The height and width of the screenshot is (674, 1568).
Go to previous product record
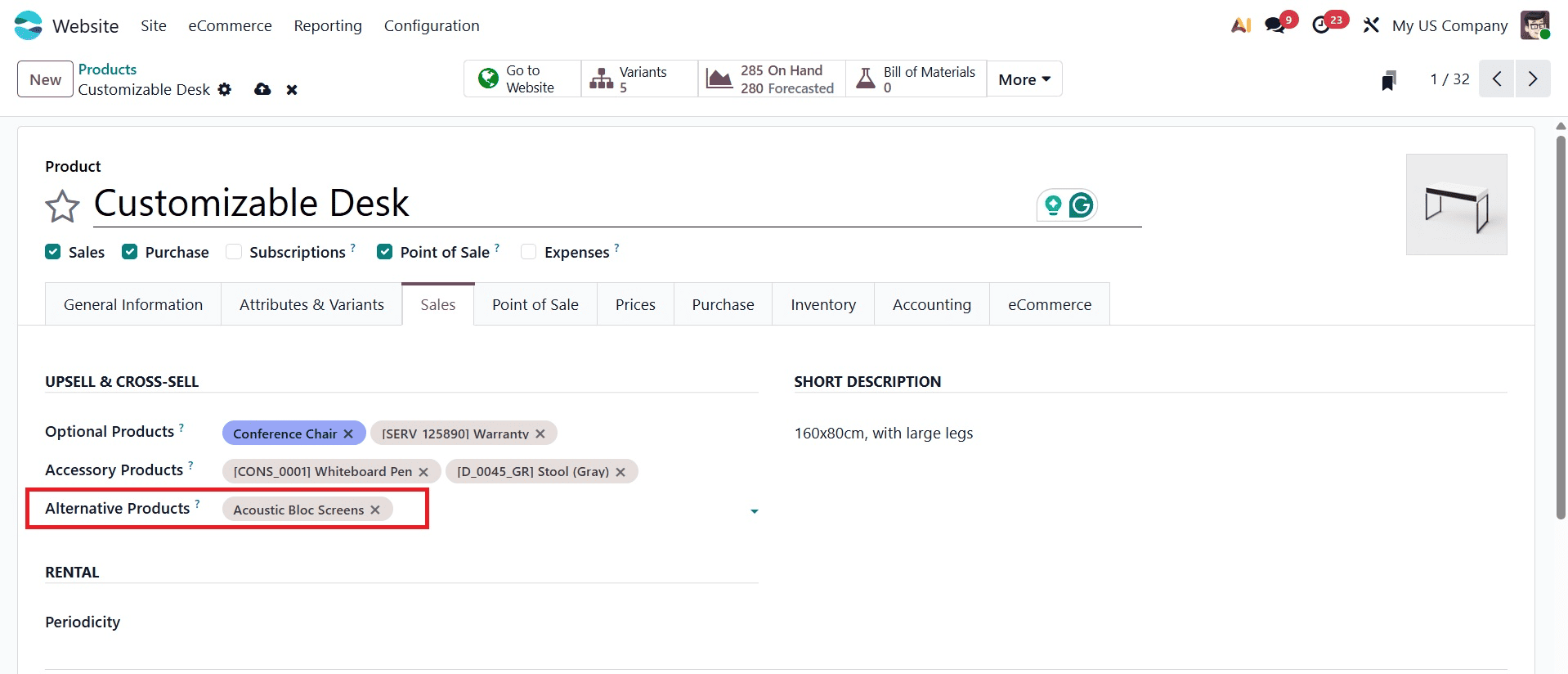1497,79
